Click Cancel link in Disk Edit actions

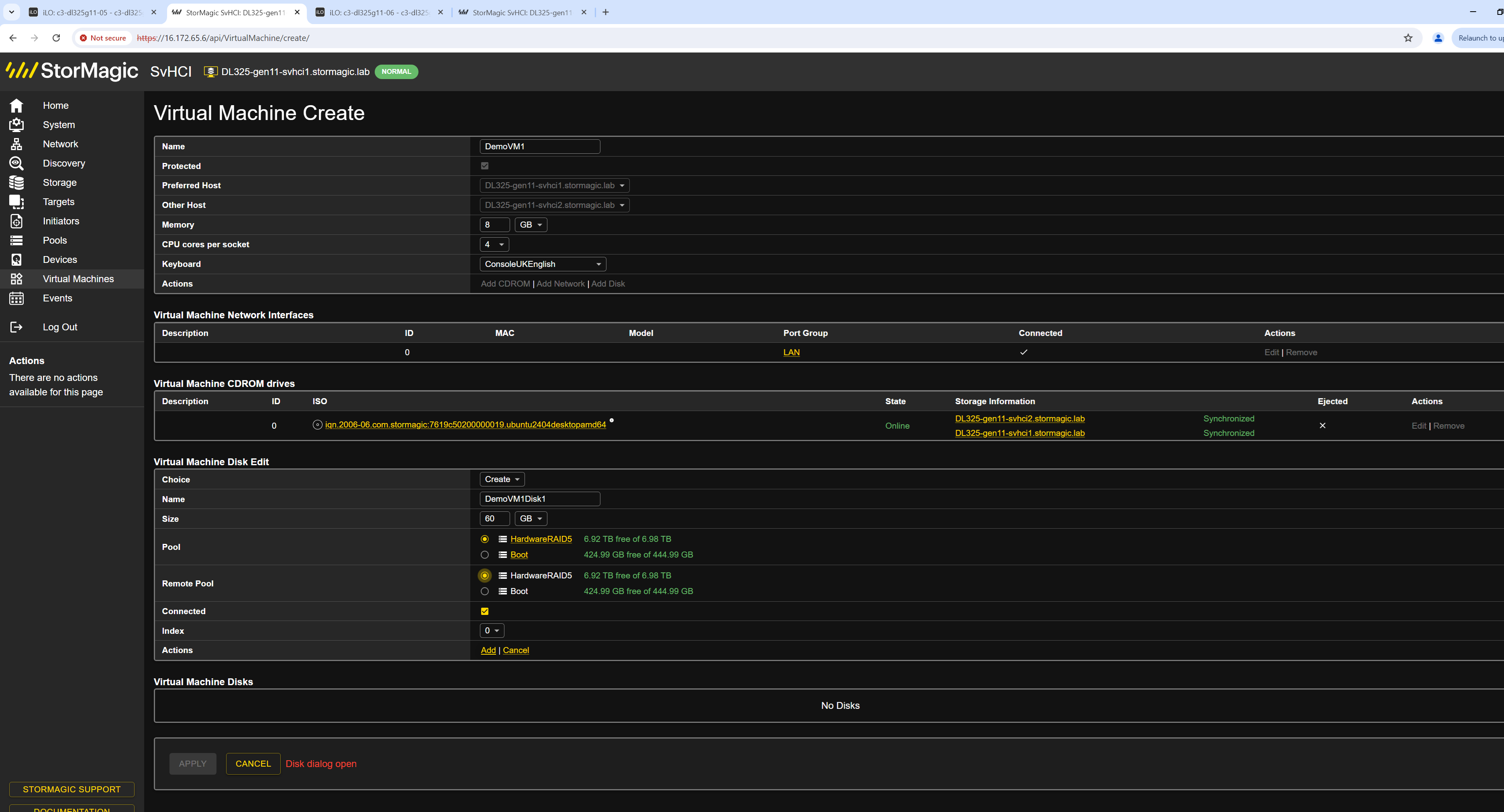[516, 650]
